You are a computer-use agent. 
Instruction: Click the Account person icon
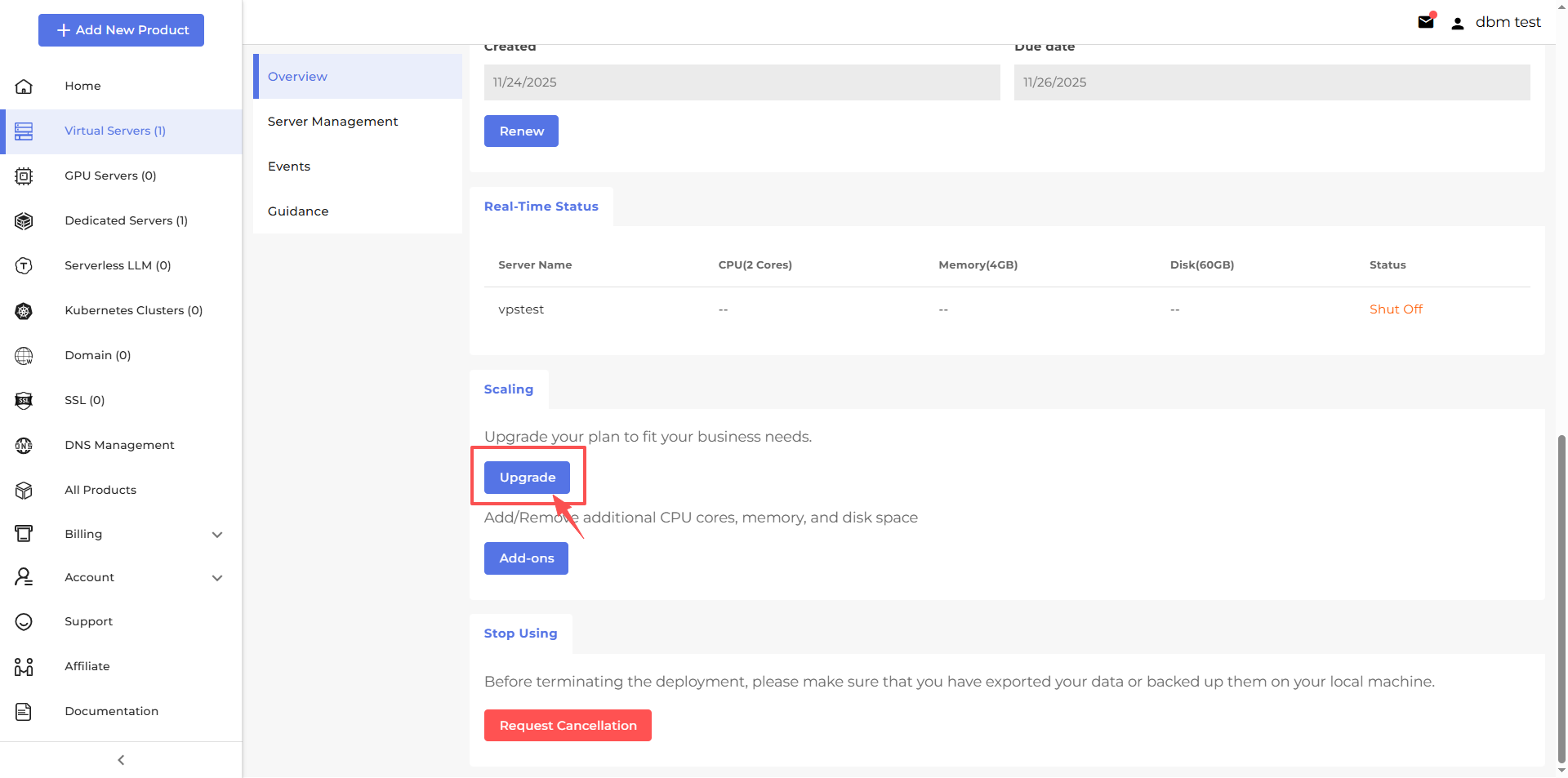(24, 577)
